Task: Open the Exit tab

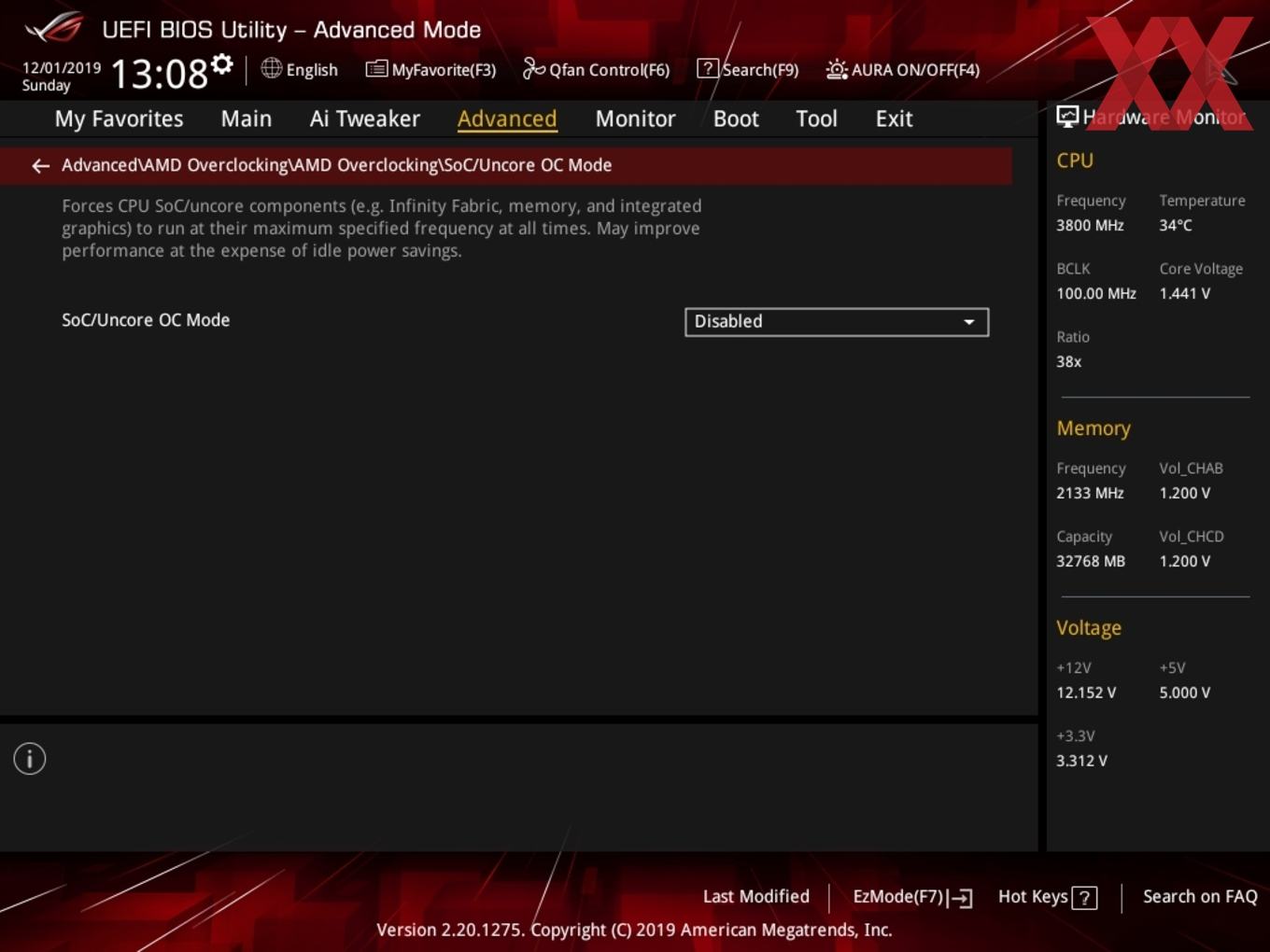Action: [894, 119]
